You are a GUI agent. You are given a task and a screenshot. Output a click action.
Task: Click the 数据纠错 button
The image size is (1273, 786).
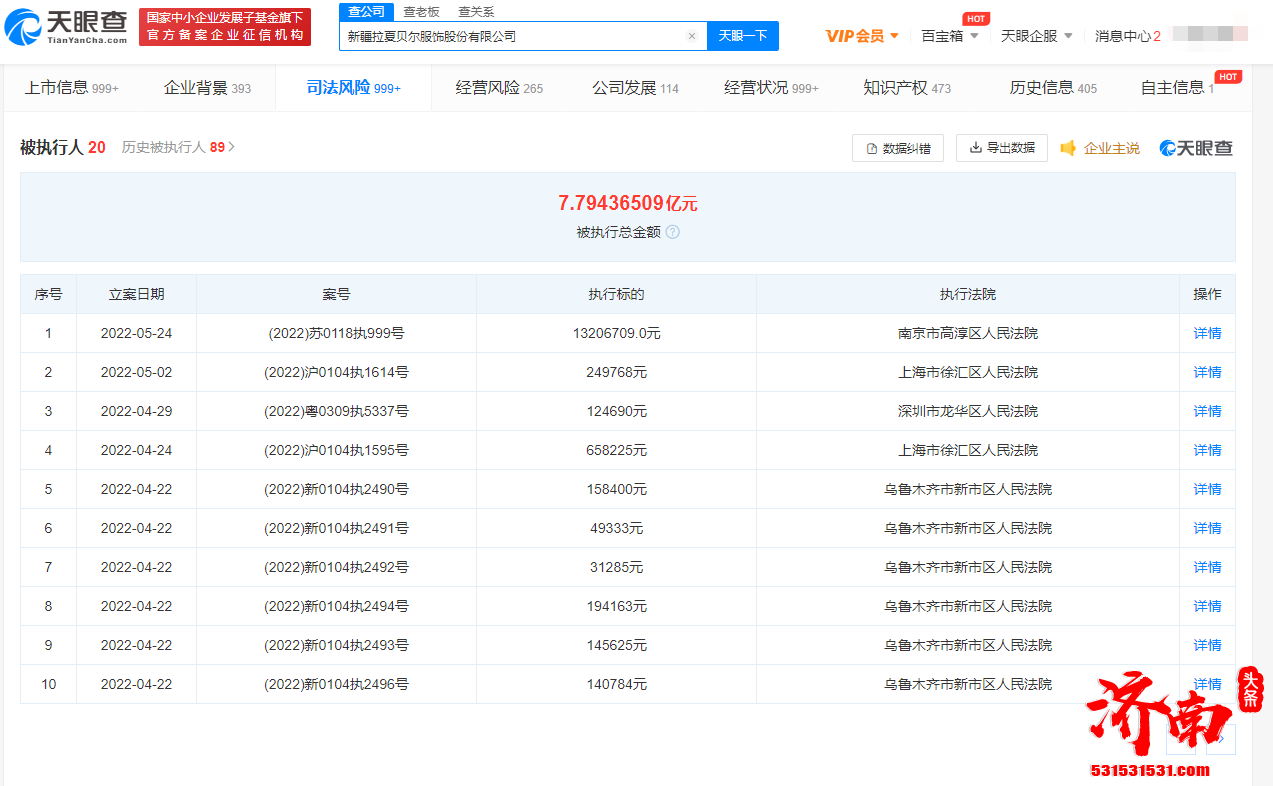[x=897, y=148]
